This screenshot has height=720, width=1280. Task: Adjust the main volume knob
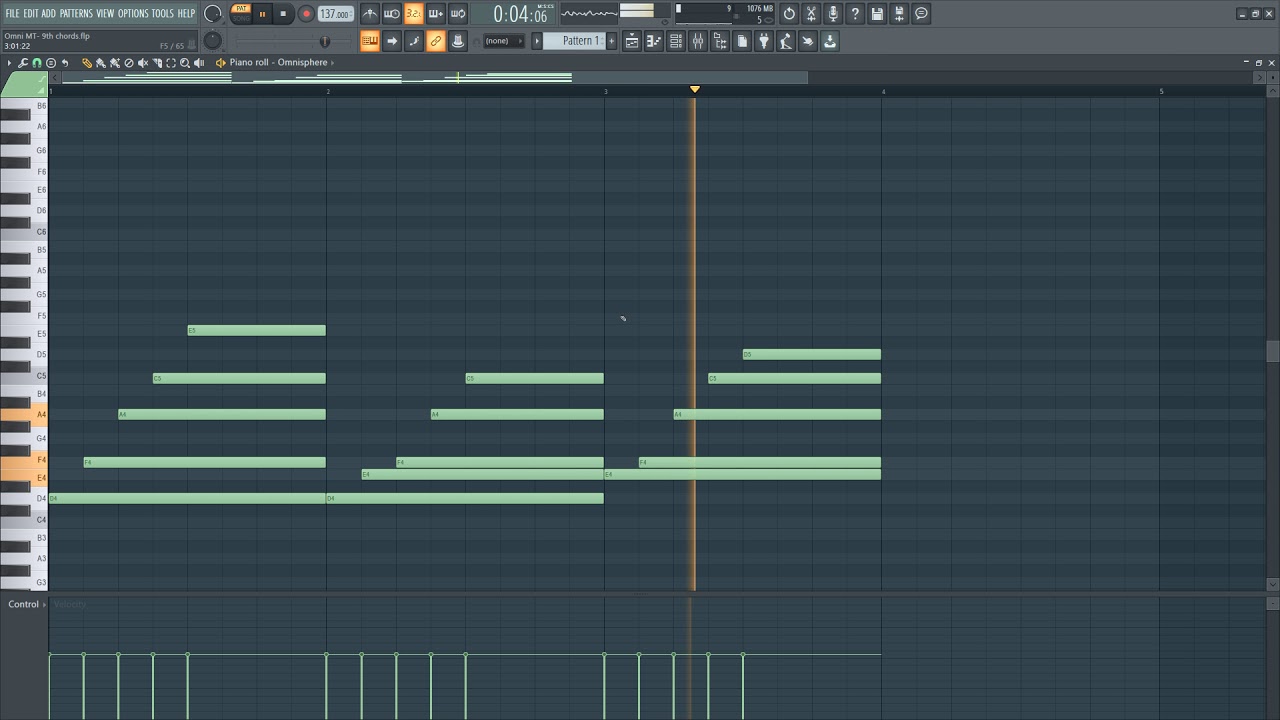point(212,14)
